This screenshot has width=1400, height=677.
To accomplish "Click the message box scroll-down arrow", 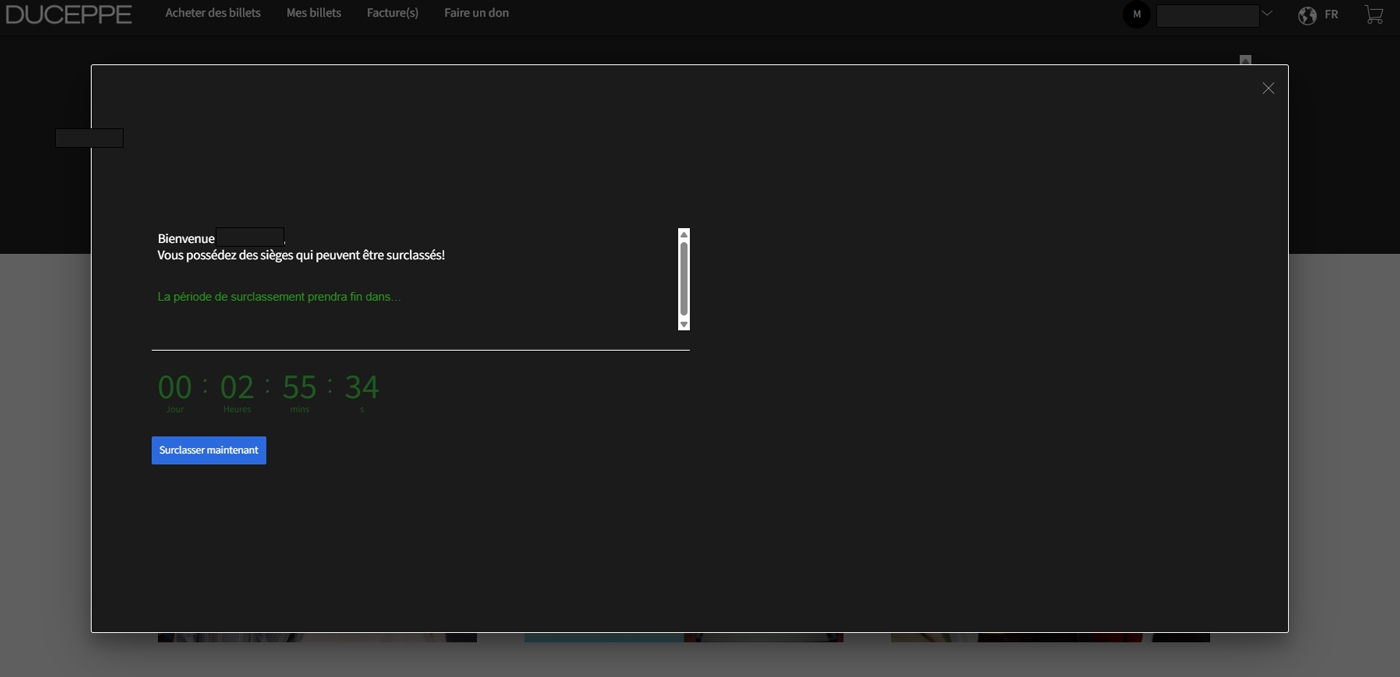I will tap(684, 324).
